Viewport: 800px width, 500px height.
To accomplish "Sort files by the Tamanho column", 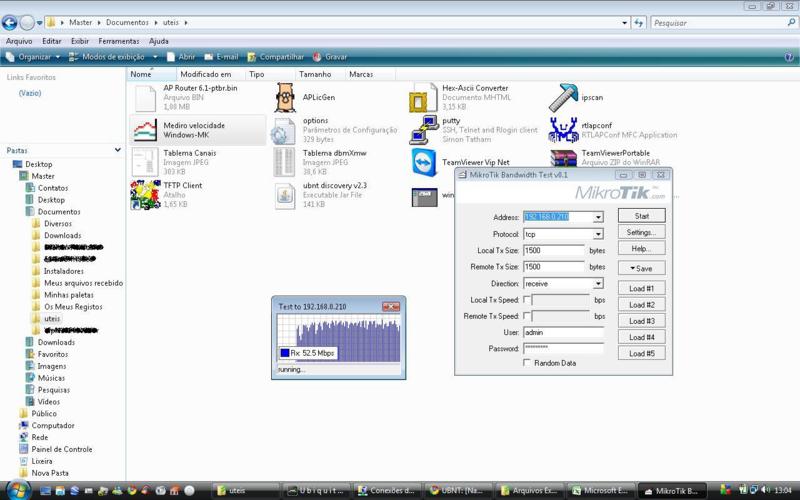I will pyautogui.click(x=319, y=74).
